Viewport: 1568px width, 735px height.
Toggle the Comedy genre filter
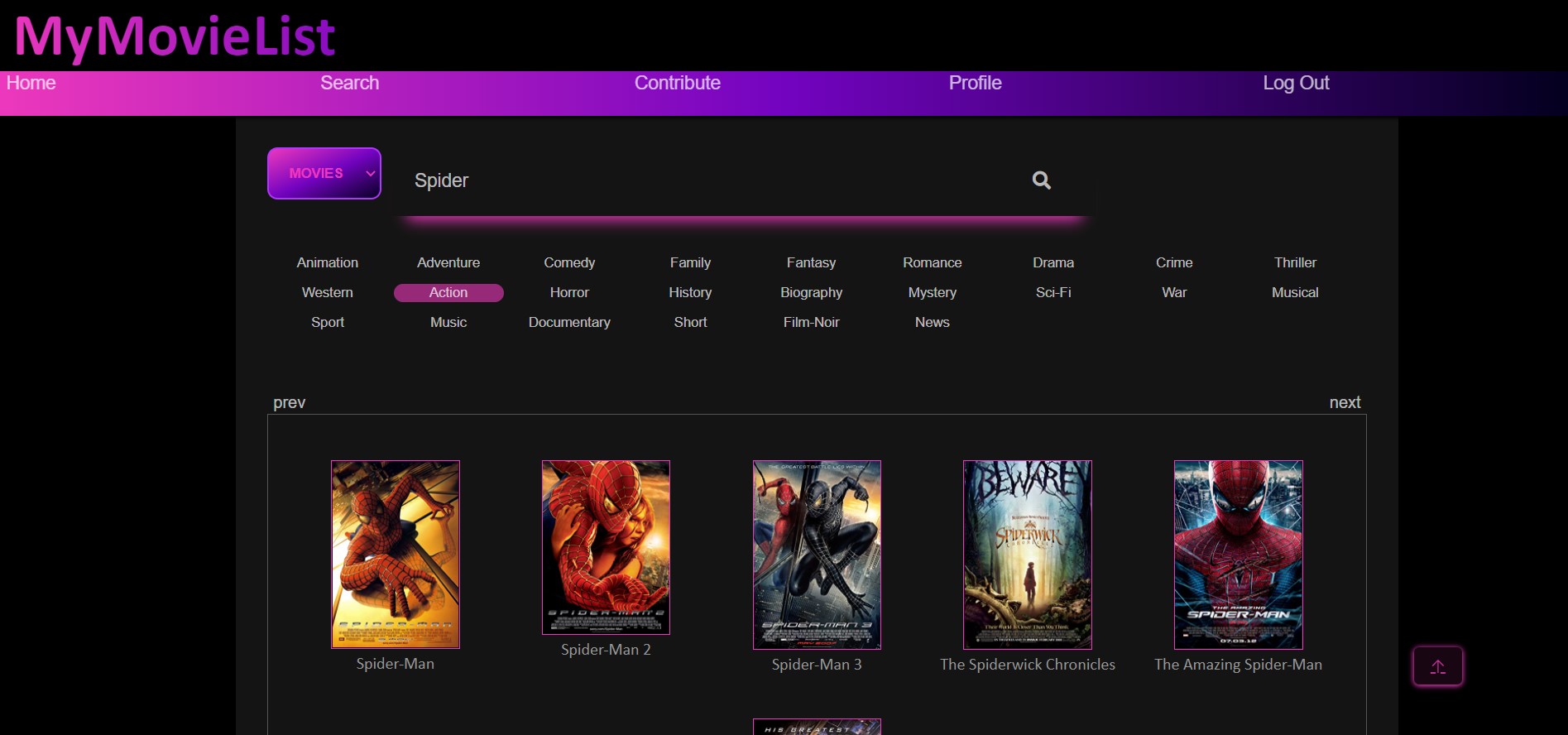[x=569, y=262]
